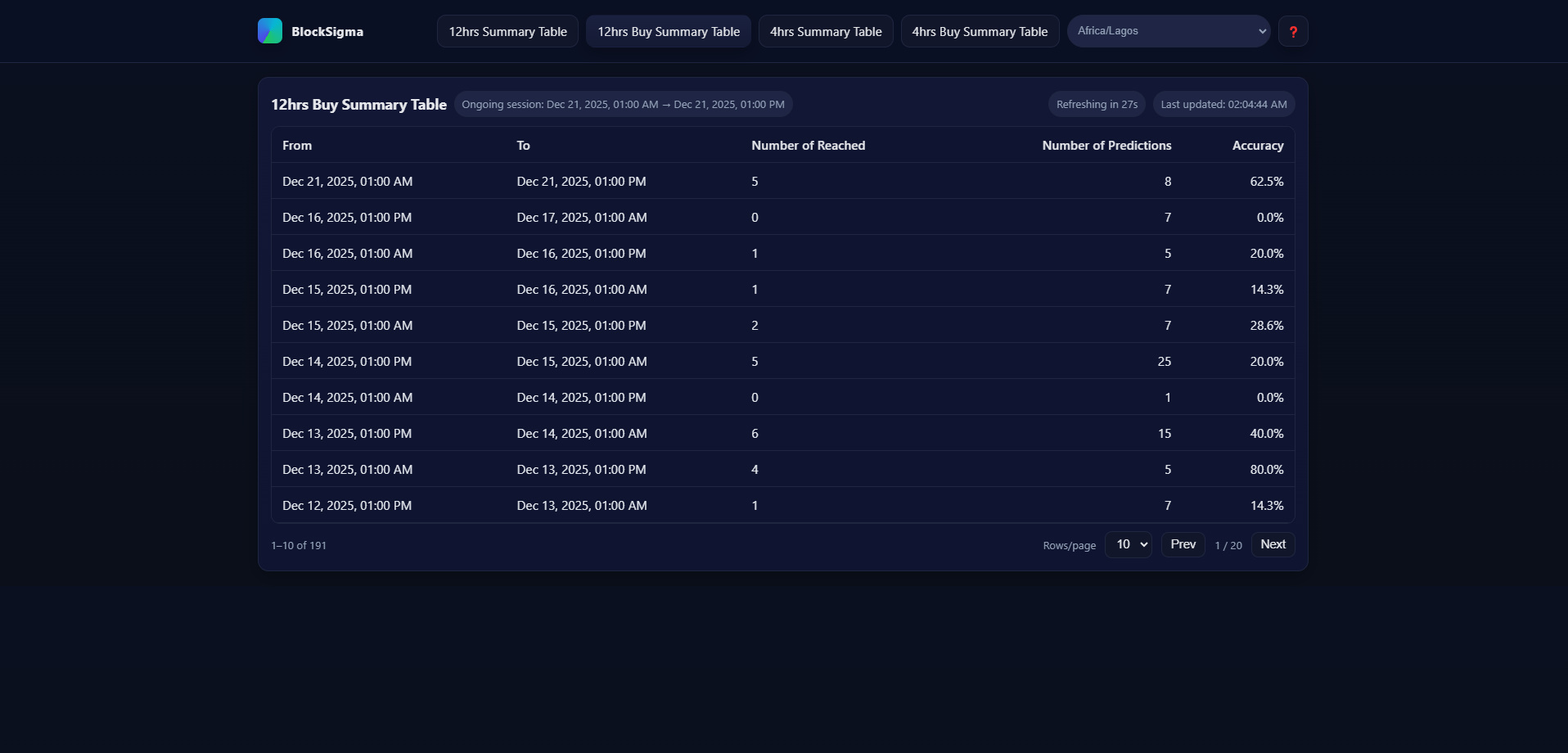Click reached value 4 in Dec 13 AM row

[755, 469]
